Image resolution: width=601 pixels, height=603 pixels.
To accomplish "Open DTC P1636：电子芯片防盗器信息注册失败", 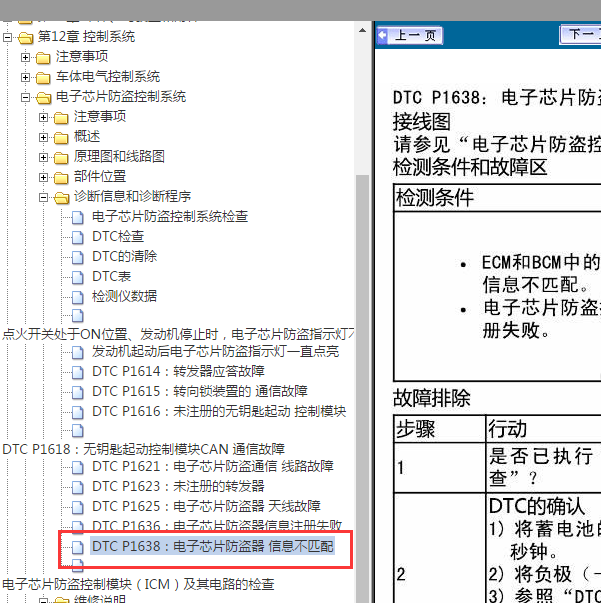I will [x=217, y=526].
